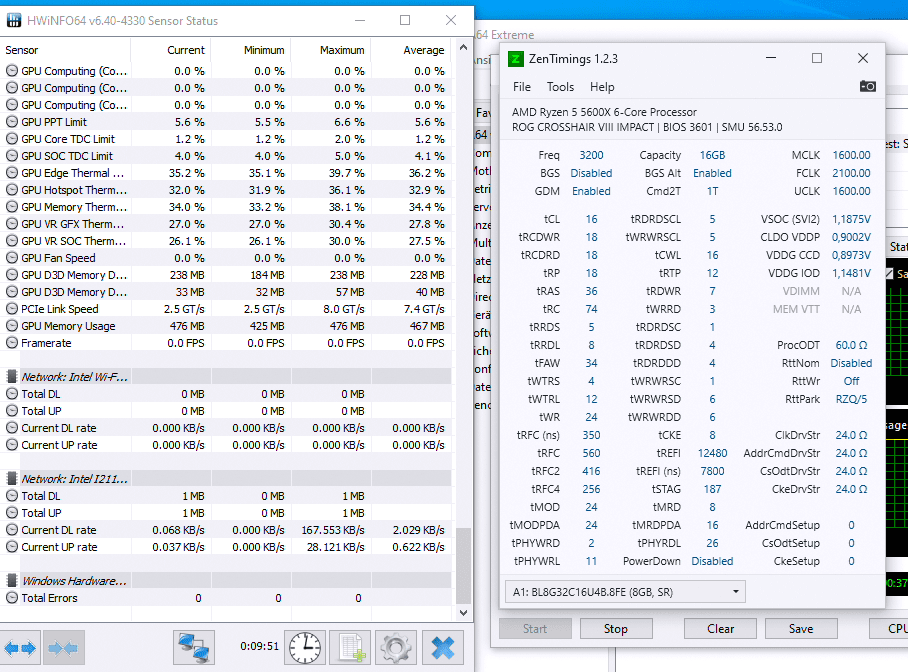Image resolution: width=908 pixels, height=672 pixels.
Task: Click the greyed collapse columns arrows button
Action: coord(63,648)
